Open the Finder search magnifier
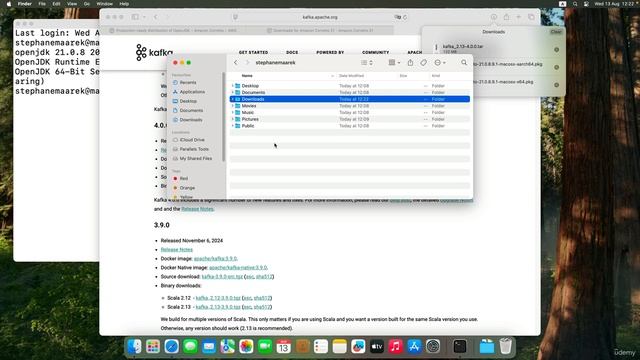The width and height of the screenshot is (640, 360). pos(464,63)
